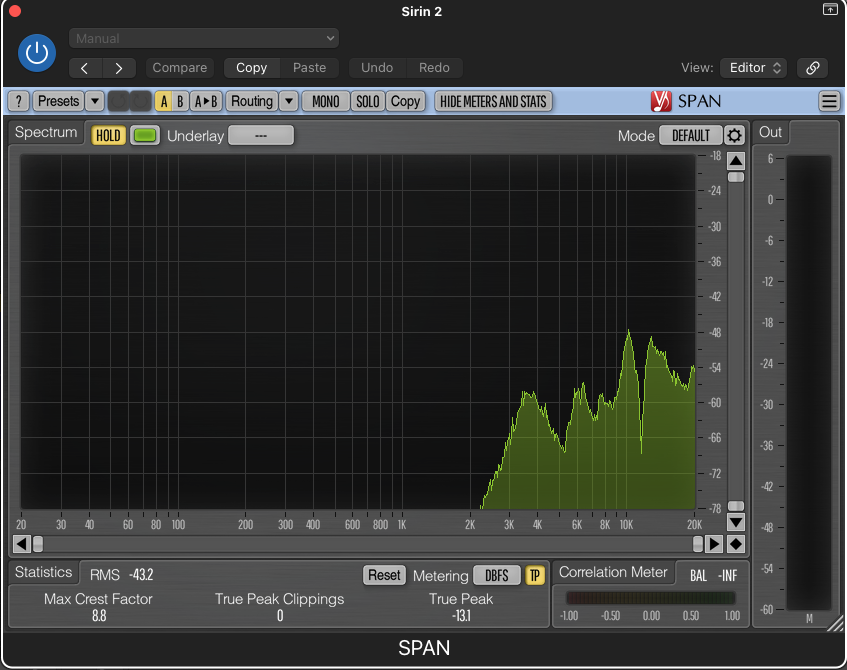The image size is (847, 670).
Task: Click the right horizontal range slider handle
Action: (x=698, y=544)
